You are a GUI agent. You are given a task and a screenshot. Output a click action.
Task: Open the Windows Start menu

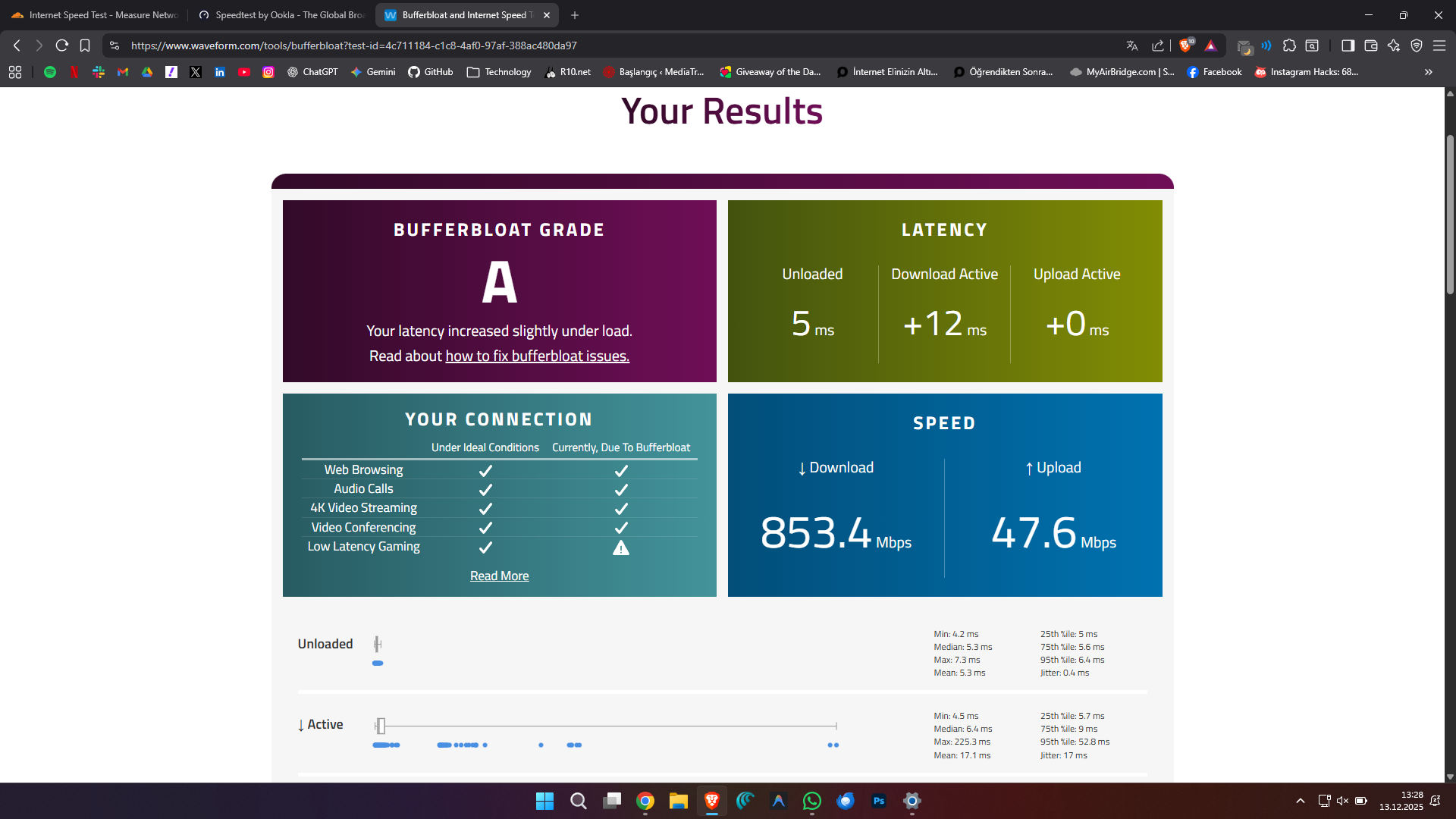click(x=544, y=801)
